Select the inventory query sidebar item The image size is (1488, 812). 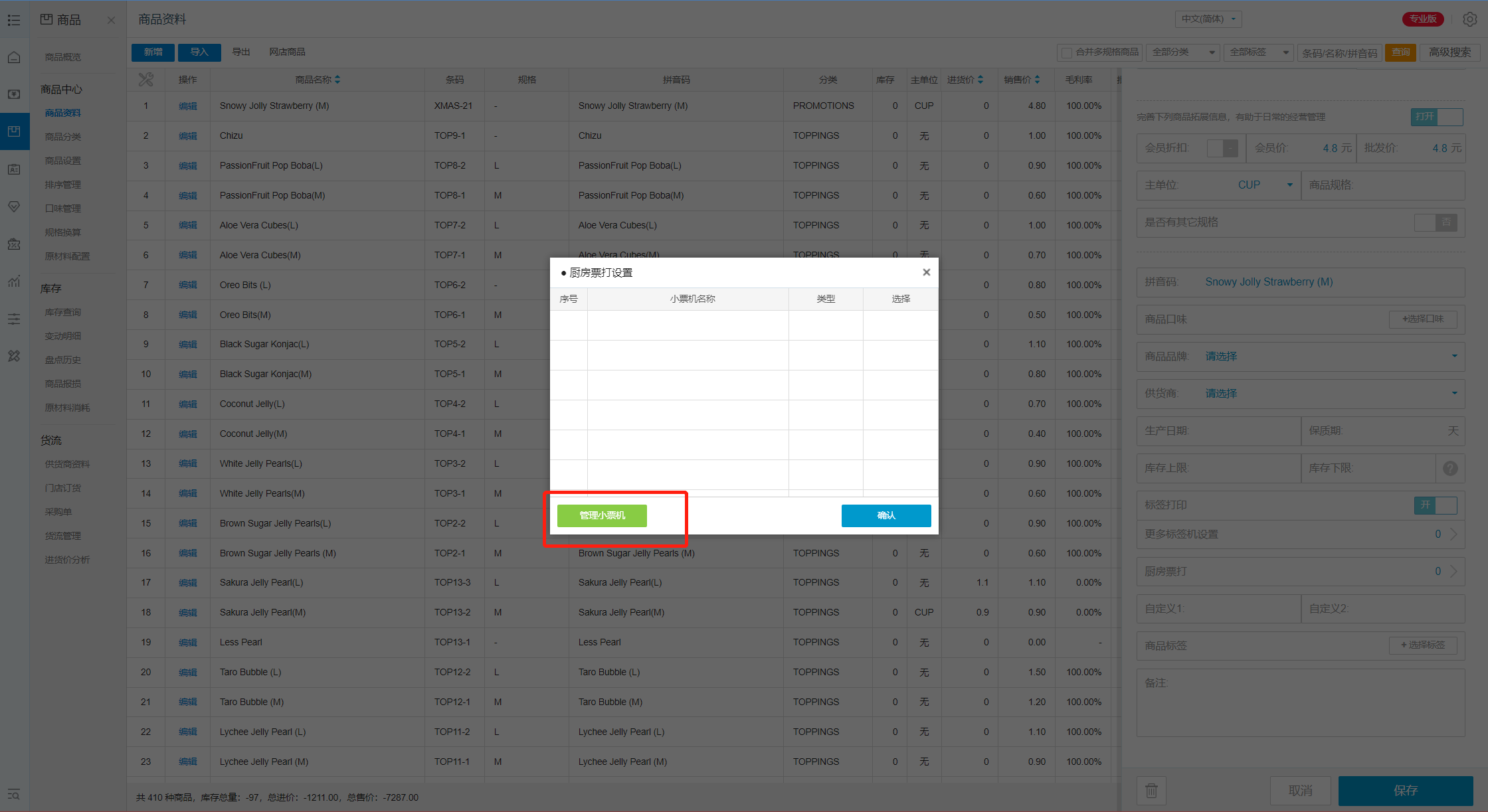(63, 312)
